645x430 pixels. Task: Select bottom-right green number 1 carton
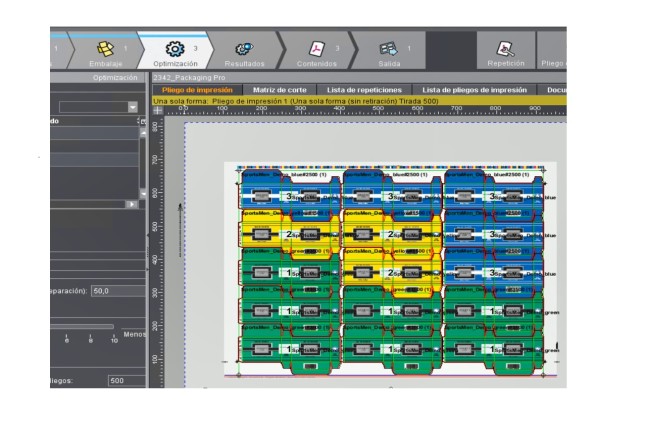tap(492, 349)
